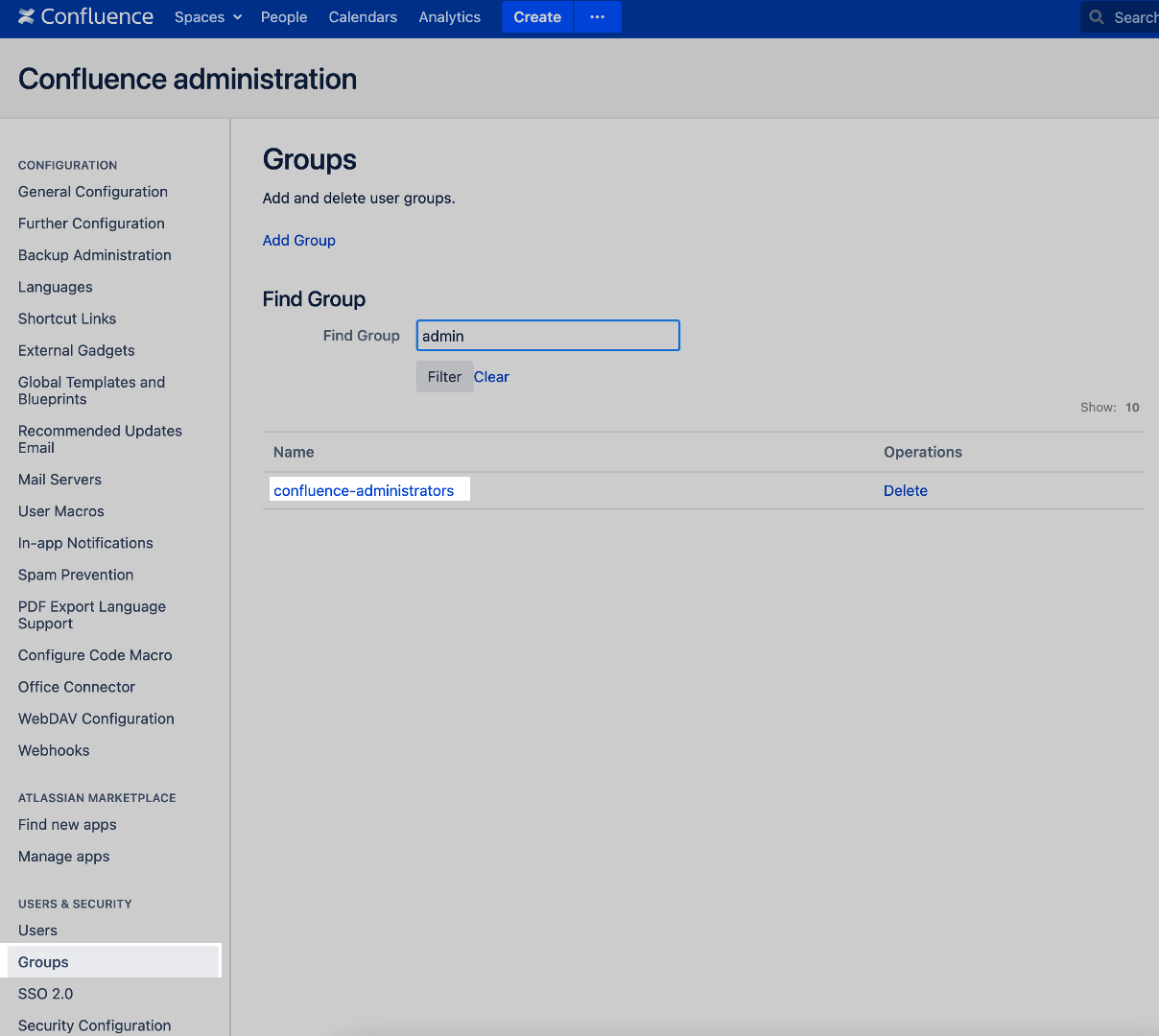Clear the group filter
The width and height of the screenshot is (1159, 1036).
491,376
